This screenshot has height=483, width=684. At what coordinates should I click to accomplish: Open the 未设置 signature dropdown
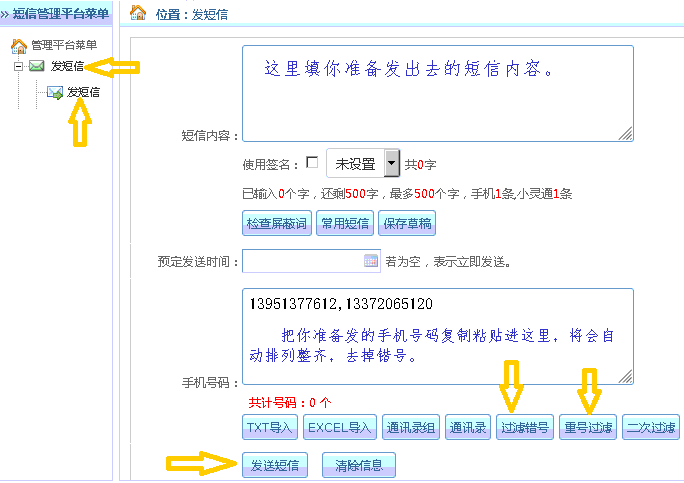pos(392,163)
